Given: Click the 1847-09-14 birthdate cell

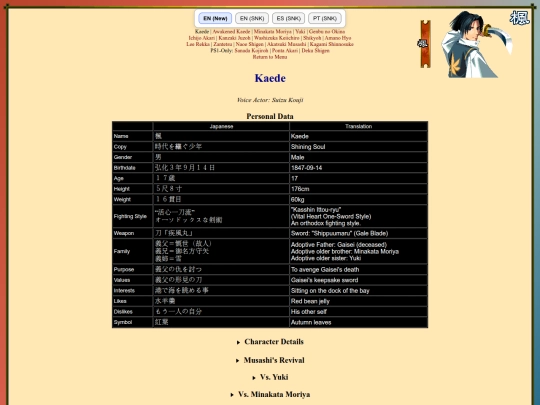Looking at the screenshot, I should 359,168.
